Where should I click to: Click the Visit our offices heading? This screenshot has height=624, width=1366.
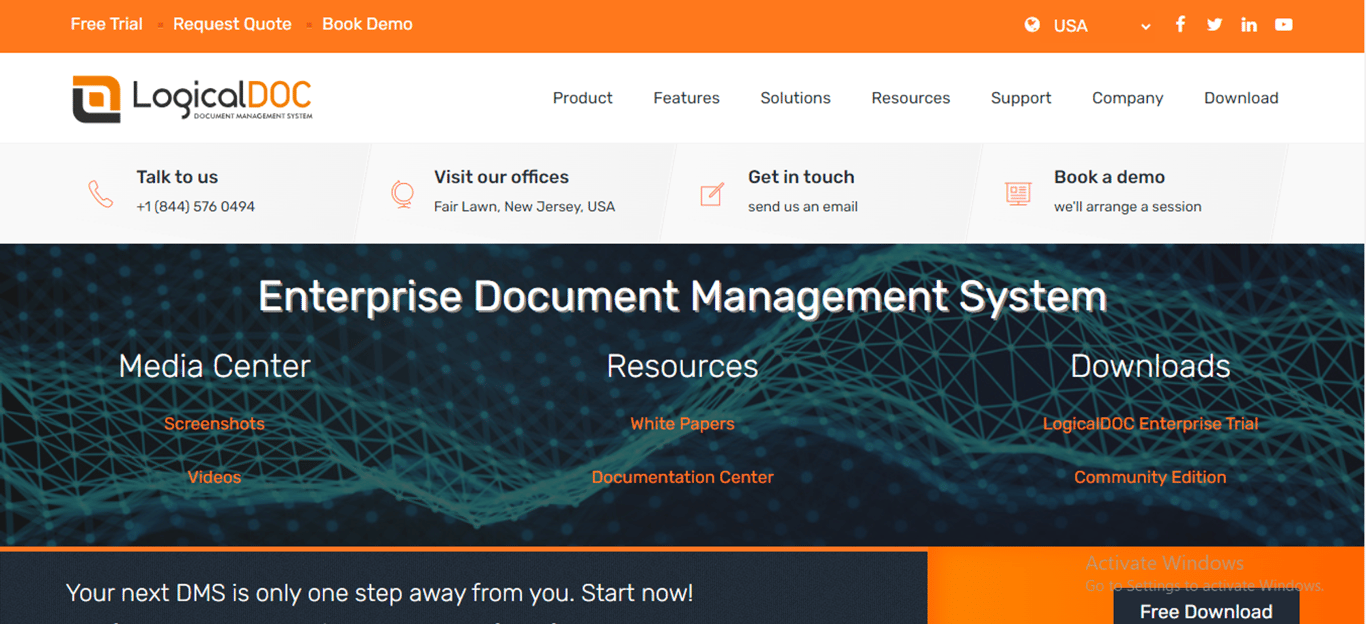[501, 177]
